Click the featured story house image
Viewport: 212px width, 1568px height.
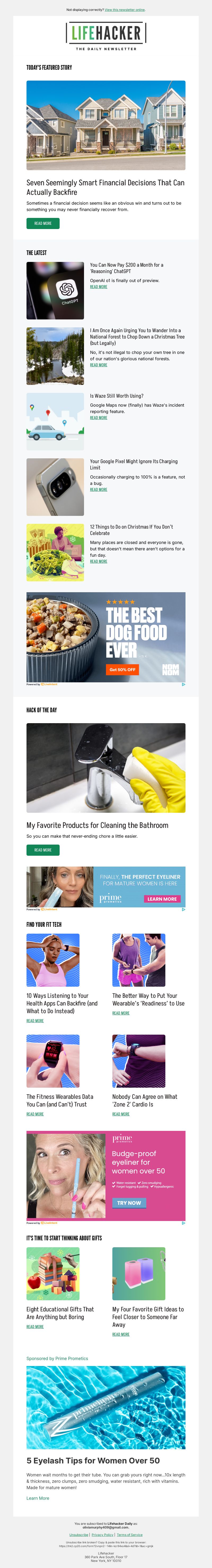[106, 125]
